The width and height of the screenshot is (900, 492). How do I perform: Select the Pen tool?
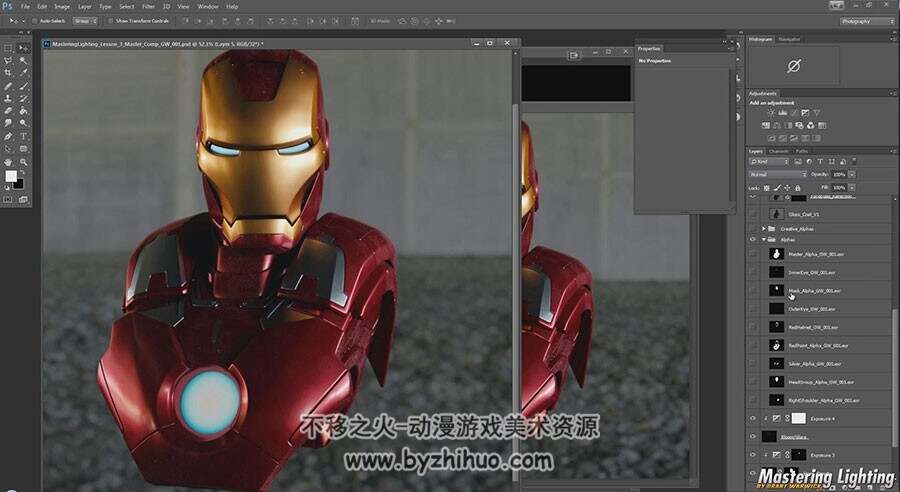point(8,136)
